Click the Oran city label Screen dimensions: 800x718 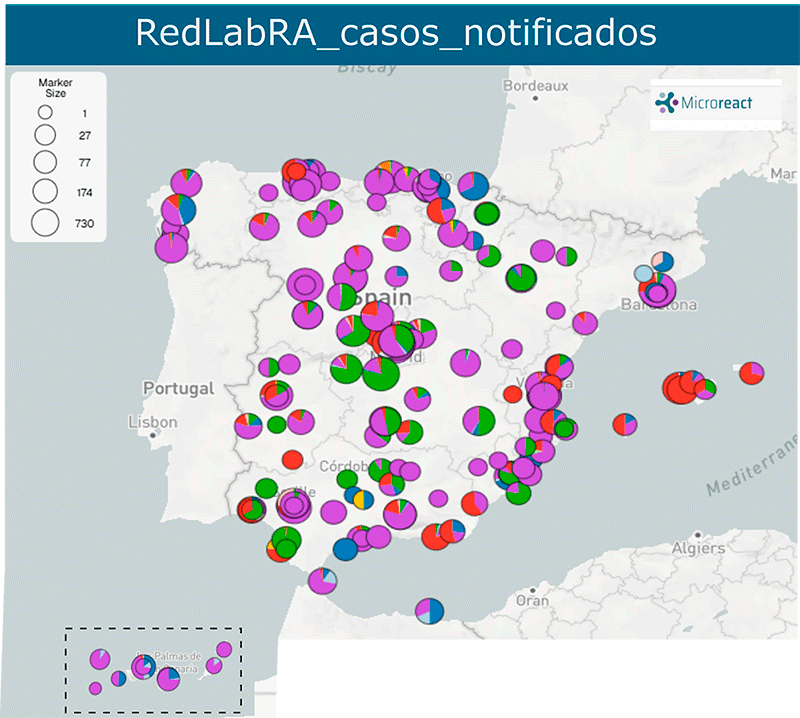(532, 601)
